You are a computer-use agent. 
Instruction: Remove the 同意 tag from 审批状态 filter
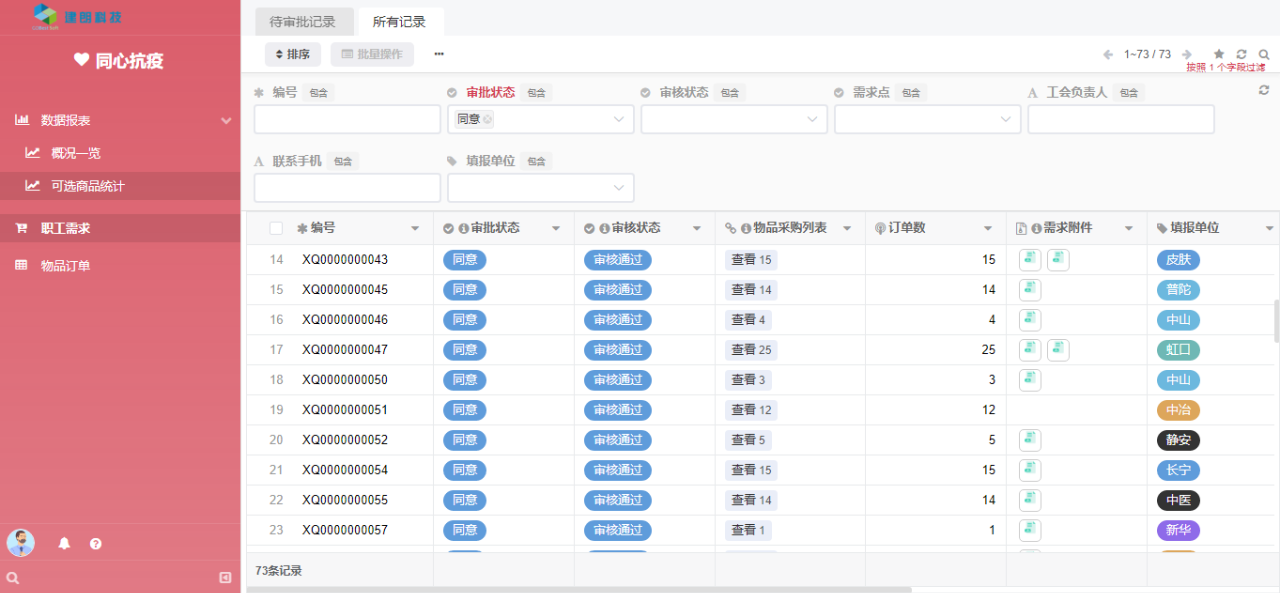(x=487, y=119)
